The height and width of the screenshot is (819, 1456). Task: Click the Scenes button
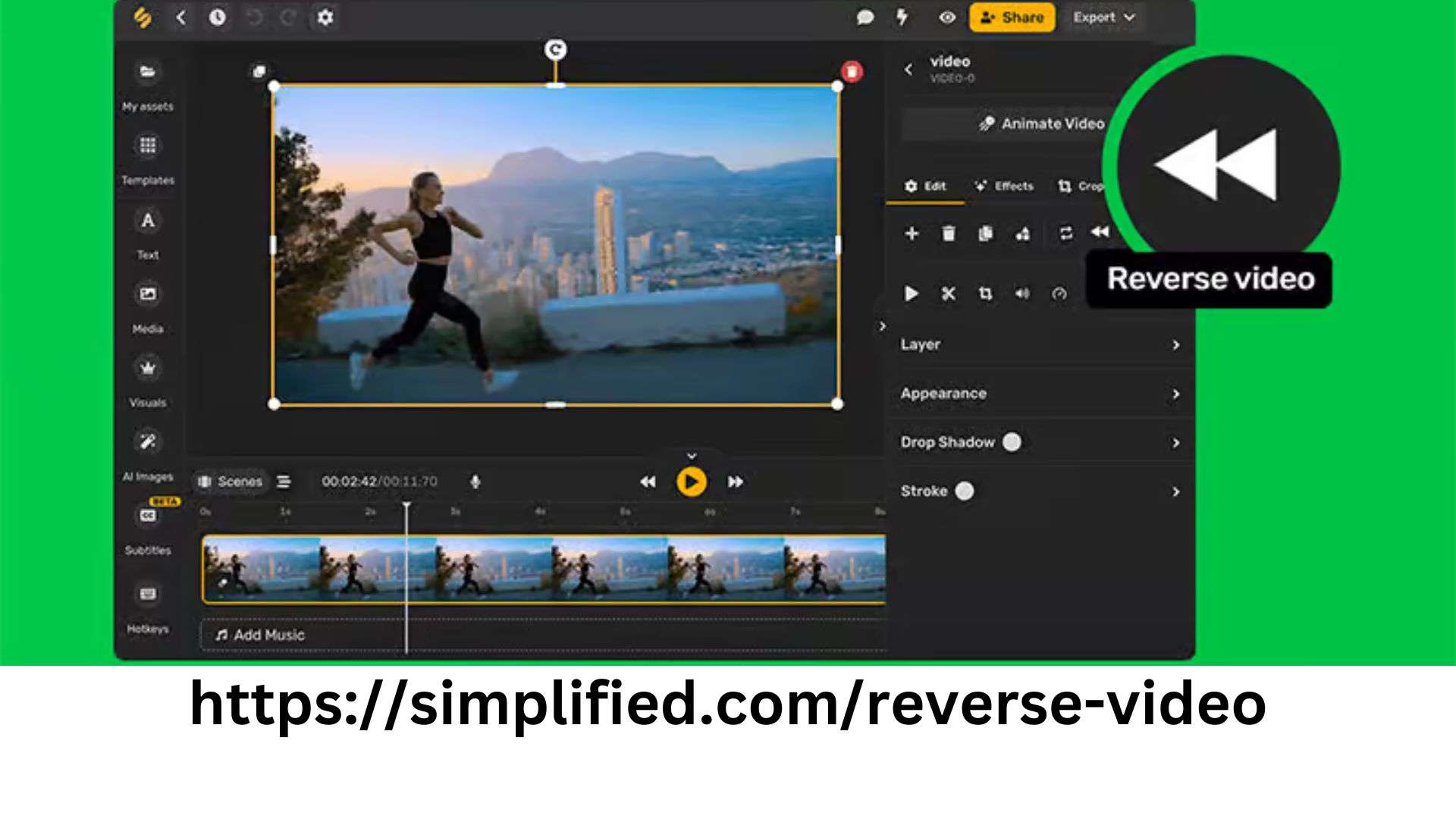(230, 482)
